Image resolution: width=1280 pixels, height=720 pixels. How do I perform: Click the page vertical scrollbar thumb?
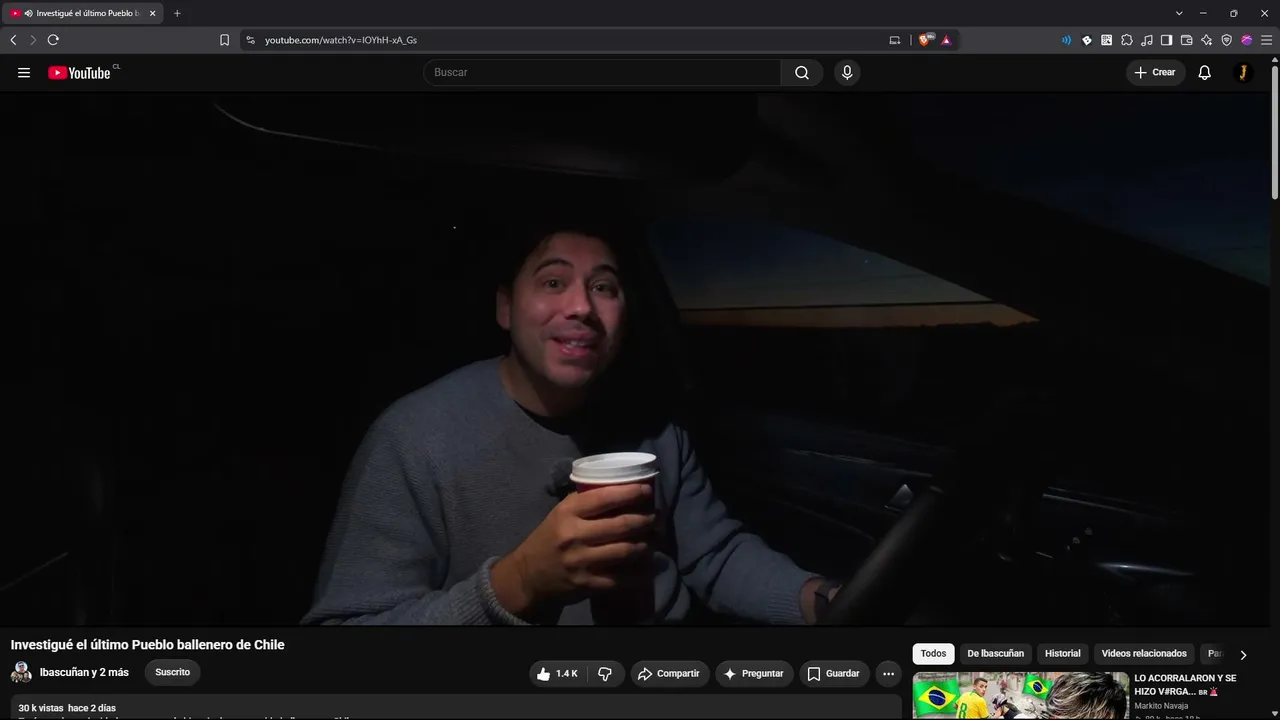1274,130
